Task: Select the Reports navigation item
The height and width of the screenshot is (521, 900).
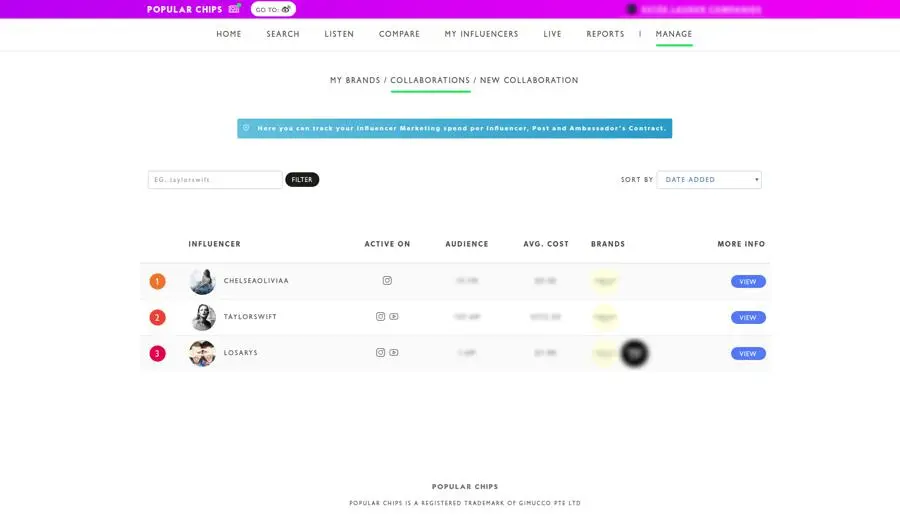Action: 605,34
